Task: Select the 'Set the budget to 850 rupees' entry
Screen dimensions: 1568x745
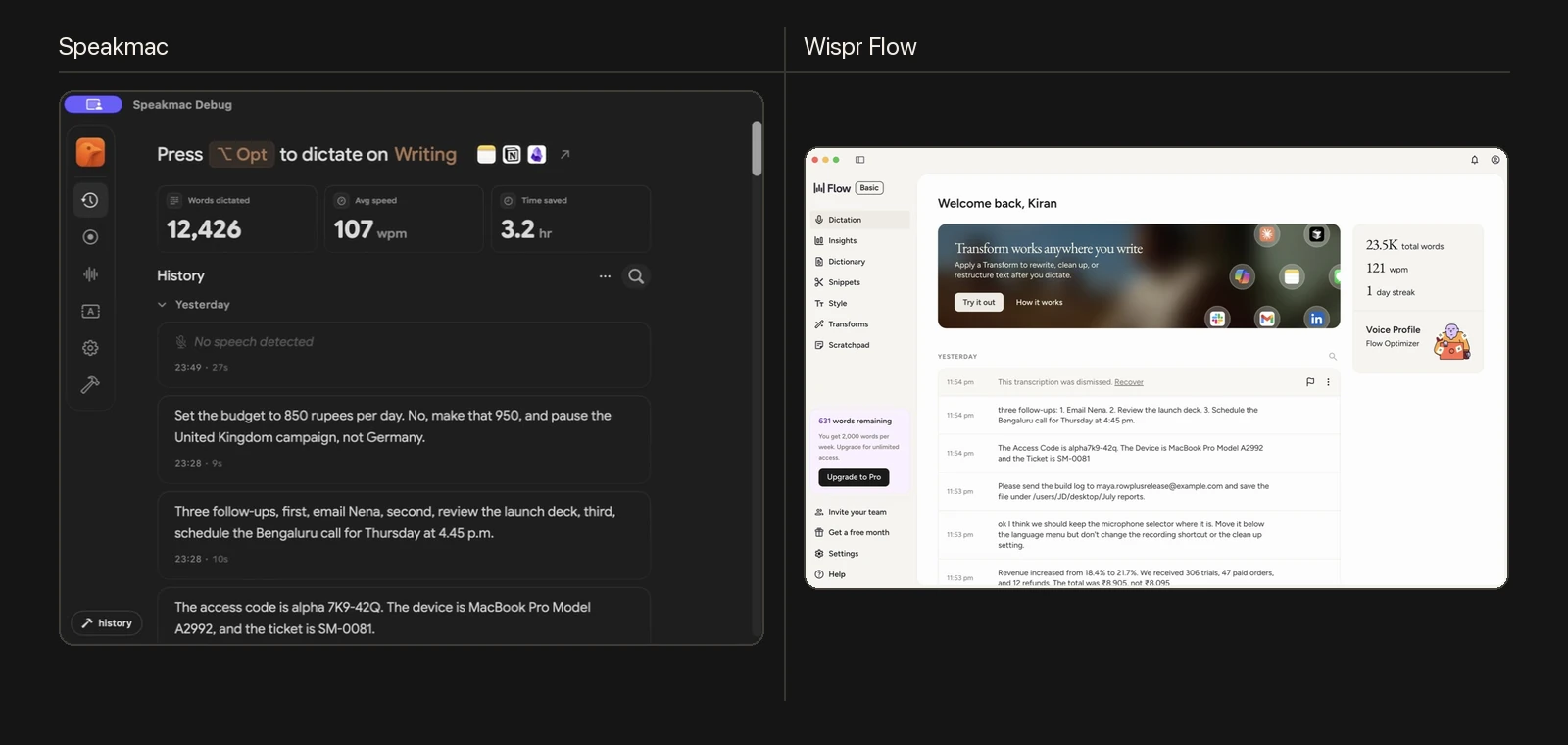Action: 404,439
